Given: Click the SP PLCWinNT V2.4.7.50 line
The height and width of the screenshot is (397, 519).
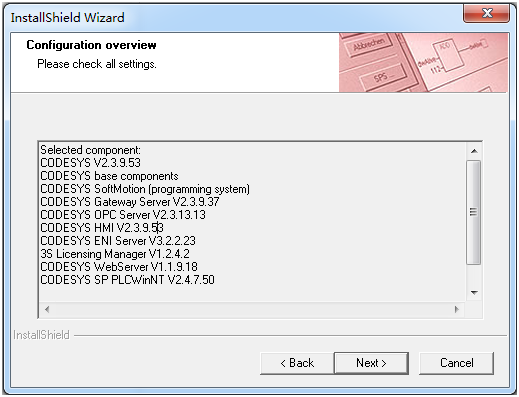Looking at the screenshot, I should 127,280.
